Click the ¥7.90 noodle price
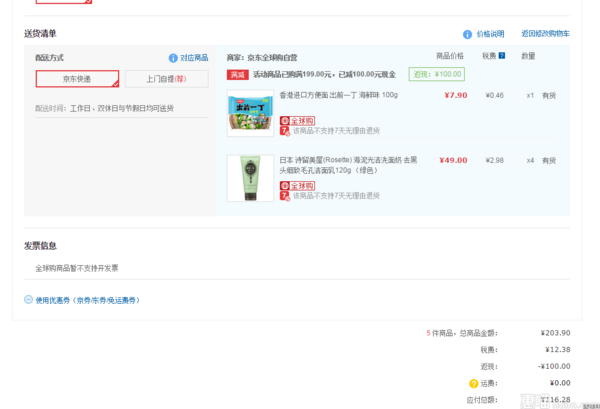 (456, 95)
